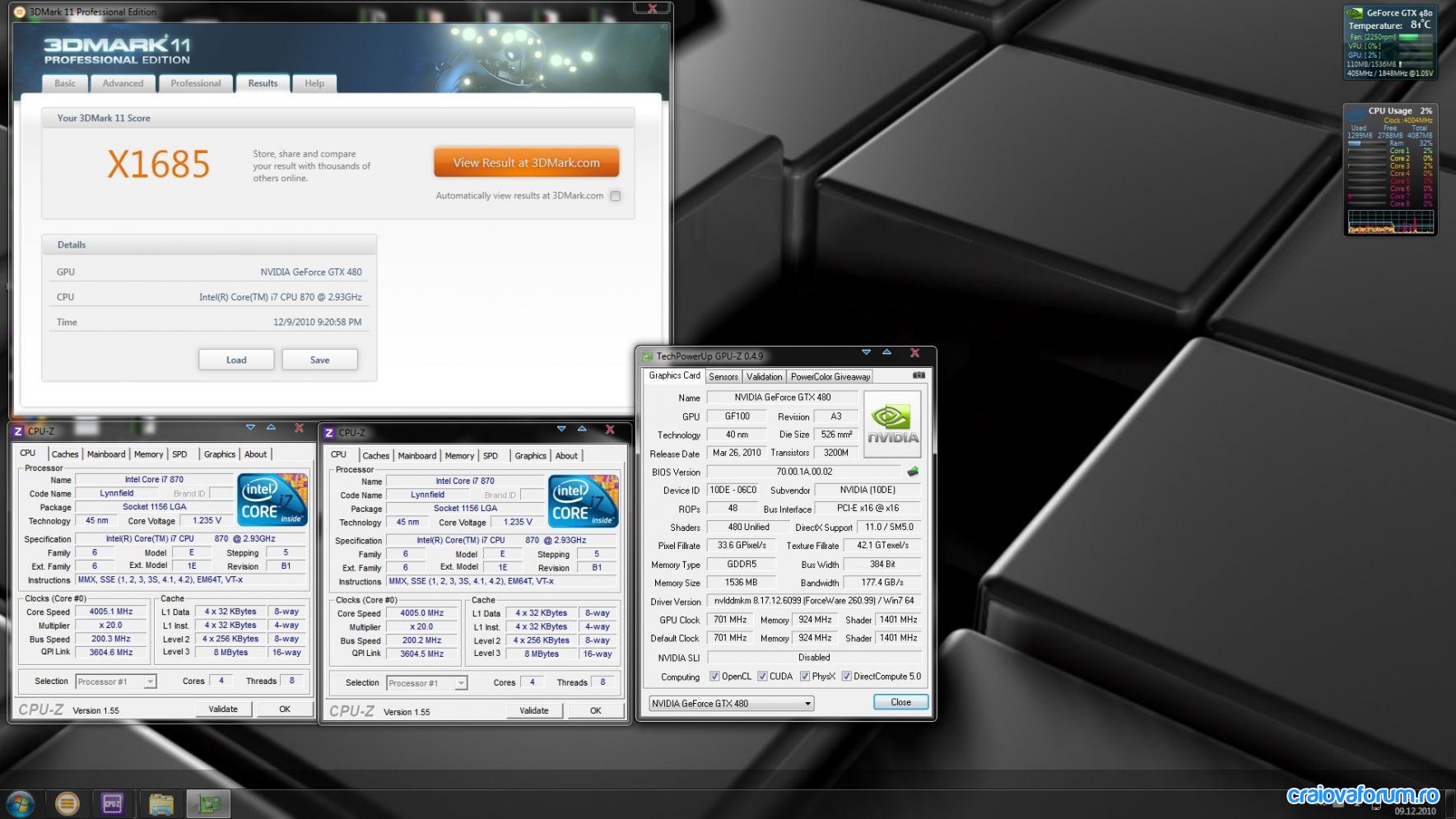Viewport: 1456px width, 819px height.
Task: Click OK in the second CPU-Z window
Action: coord(596,710)
